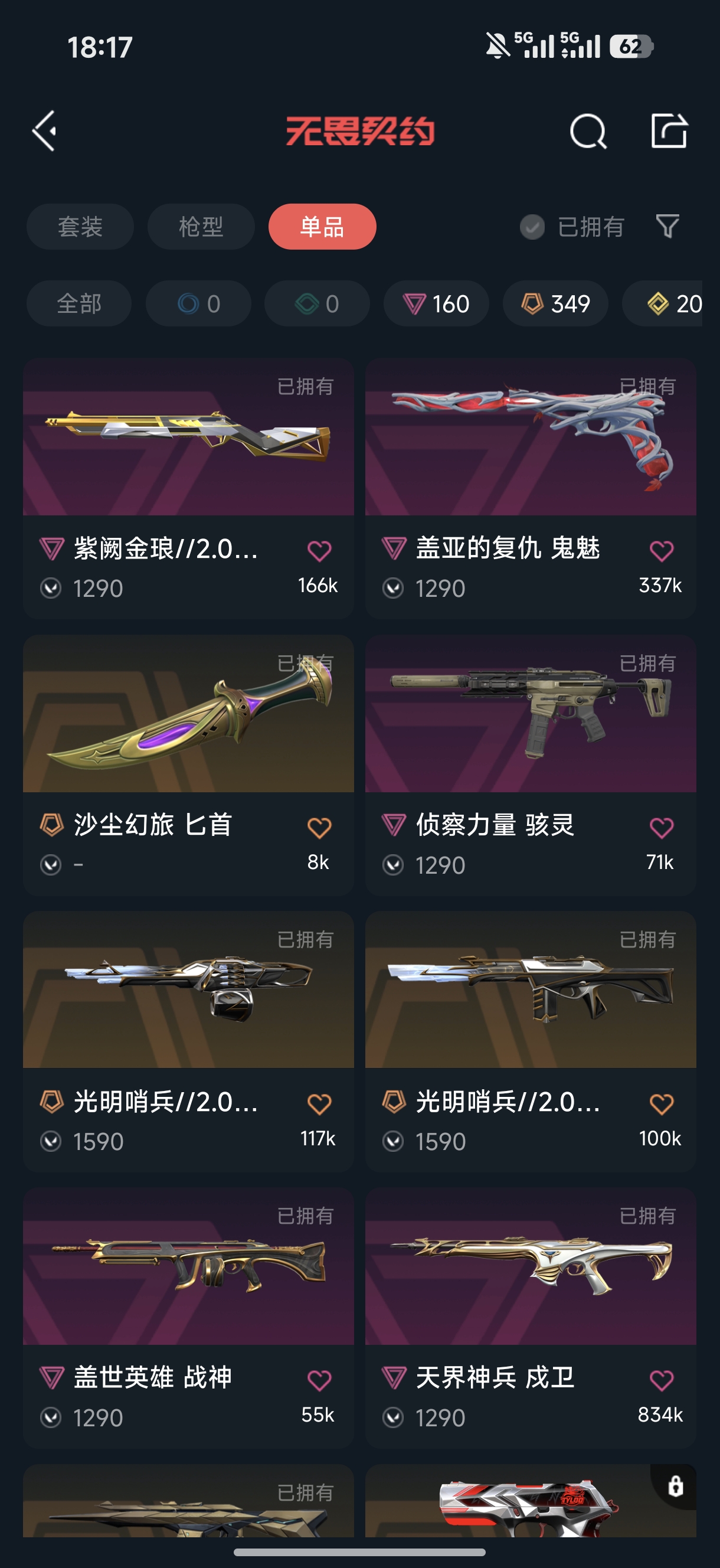
Task: Open the 侦察力量 骇灵 weapon thumbnail
Action: pos(530,713)
